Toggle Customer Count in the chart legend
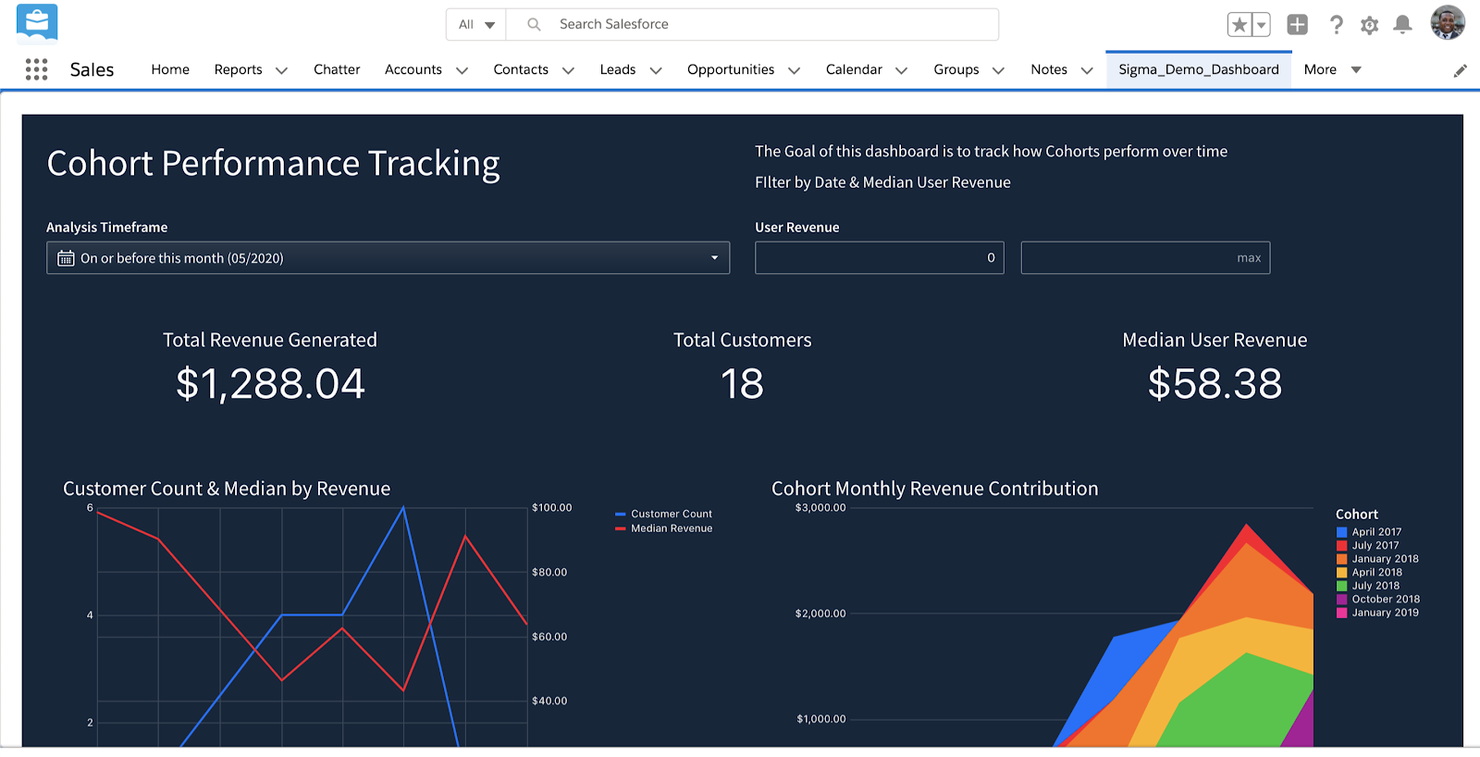 click(x=663, y=513)
